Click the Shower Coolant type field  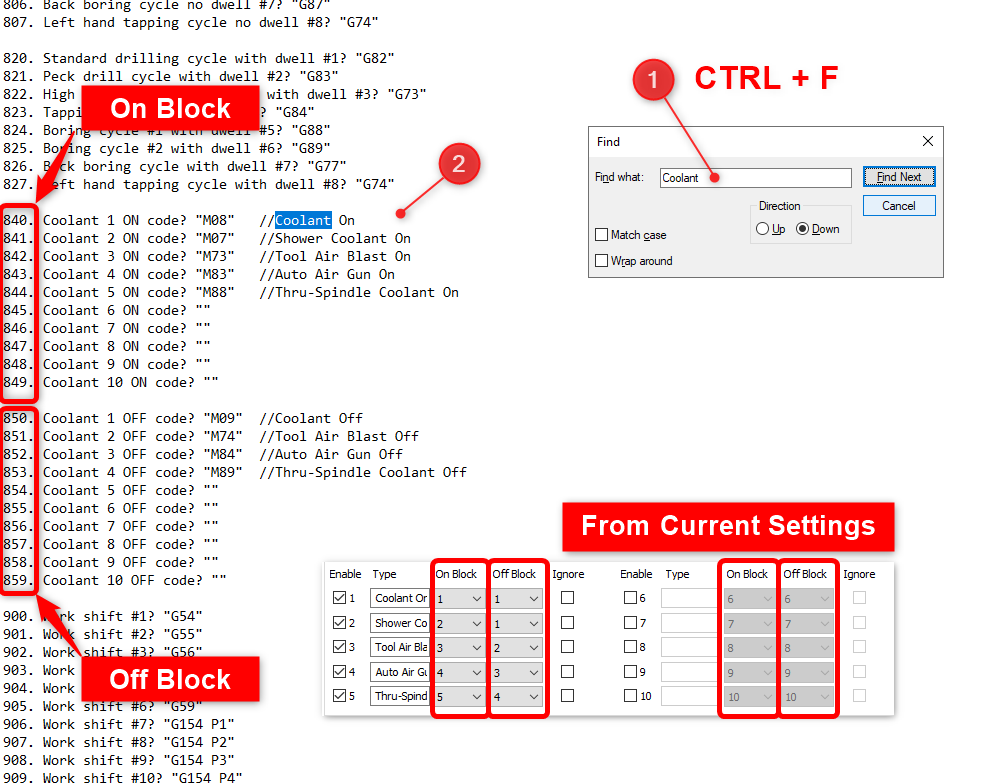[399, 623]
